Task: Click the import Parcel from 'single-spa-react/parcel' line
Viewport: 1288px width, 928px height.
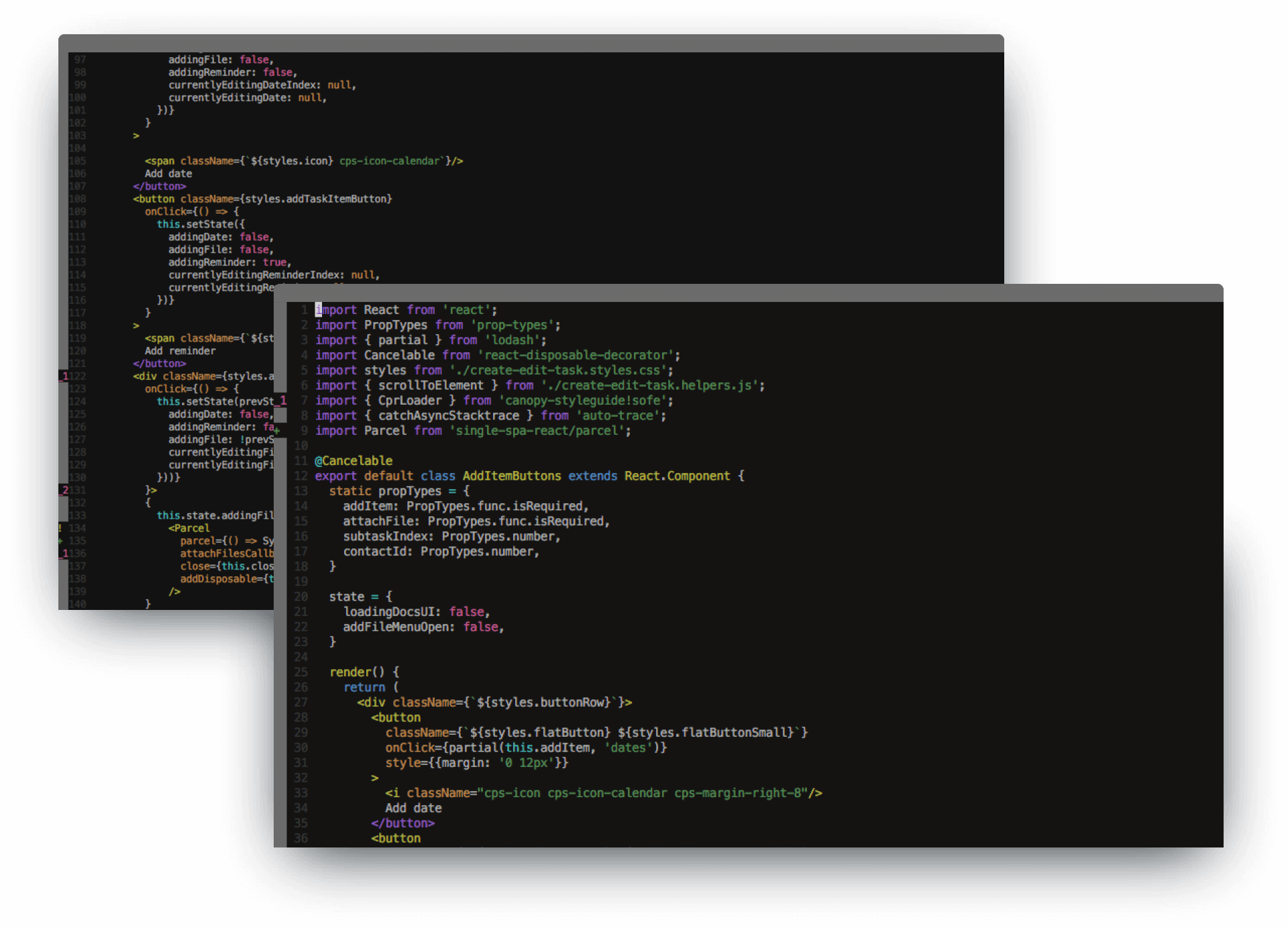Action: coord(473,431)
